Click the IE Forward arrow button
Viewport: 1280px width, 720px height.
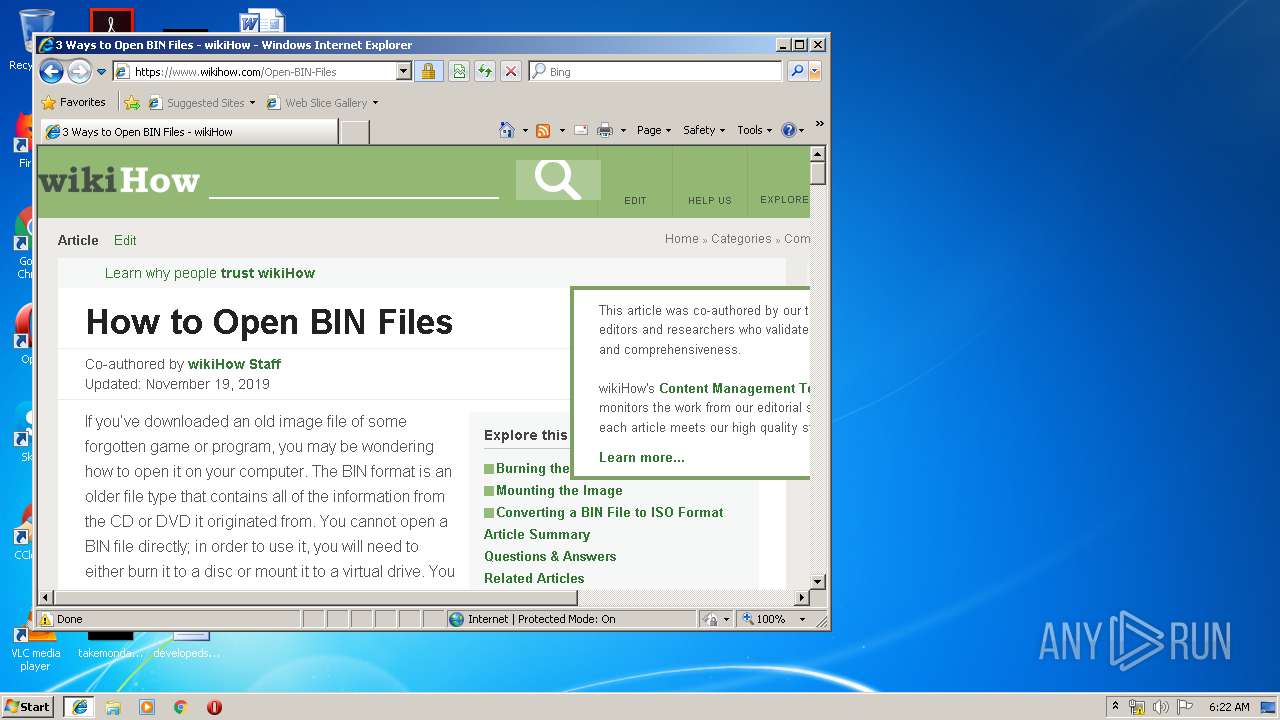tap(79, 71)
